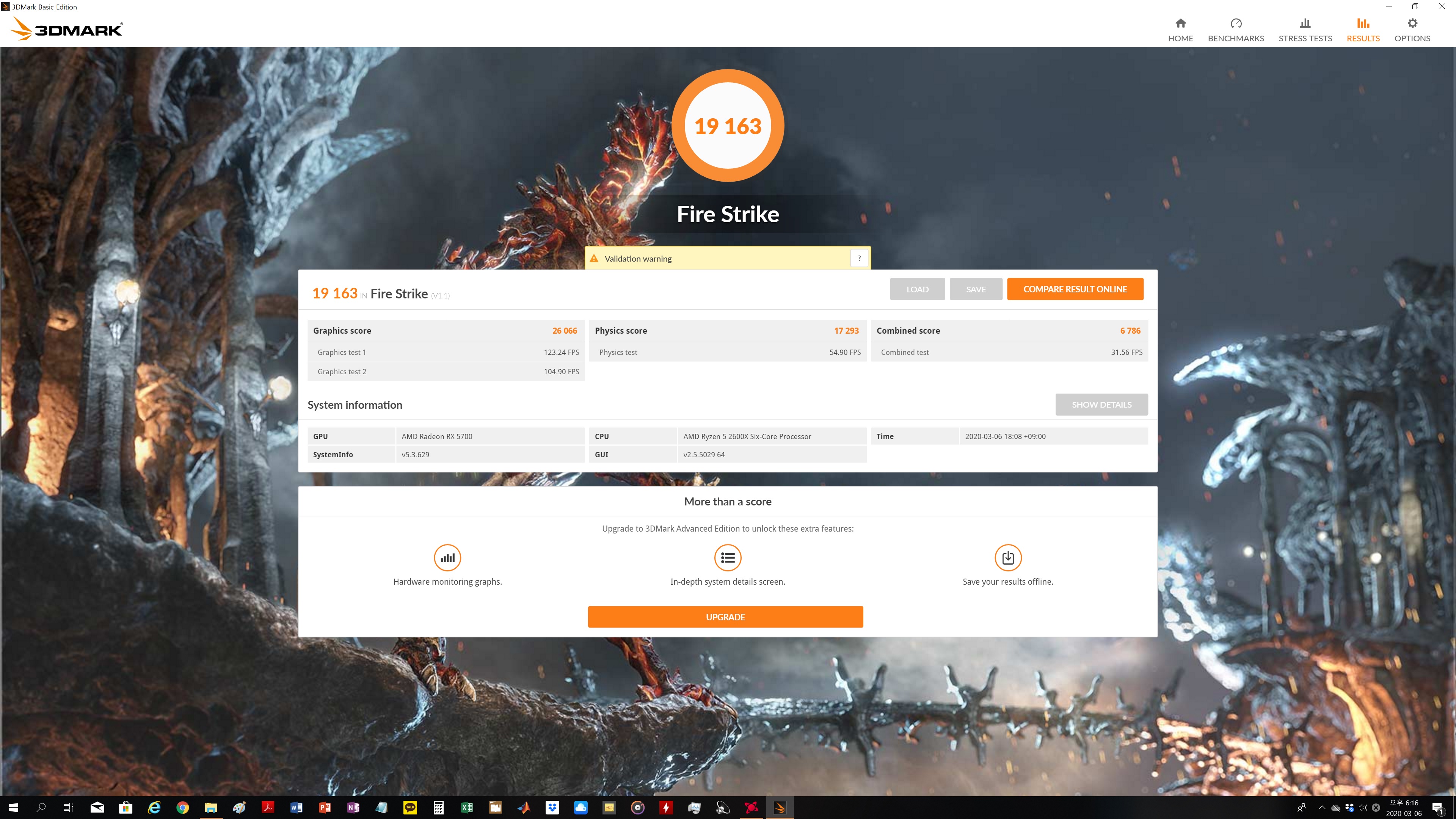The width and height of the screenshot is (1456, 819).
Task: Expand system information with Show Details
Action: [1101, 405]
